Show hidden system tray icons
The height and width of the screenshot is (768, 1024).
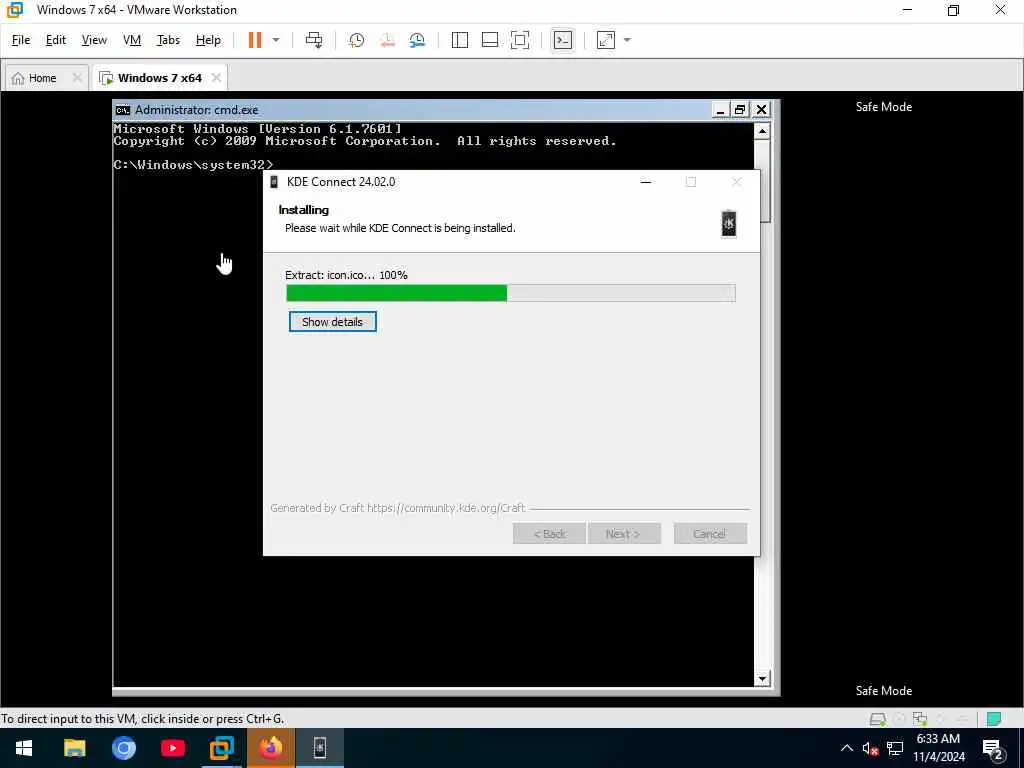pos(846,748)
